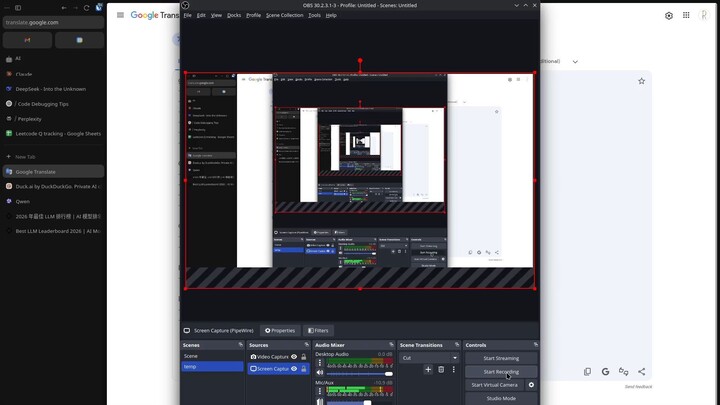
Task: Open the Scene Collection menu
Action: [284, 15]
